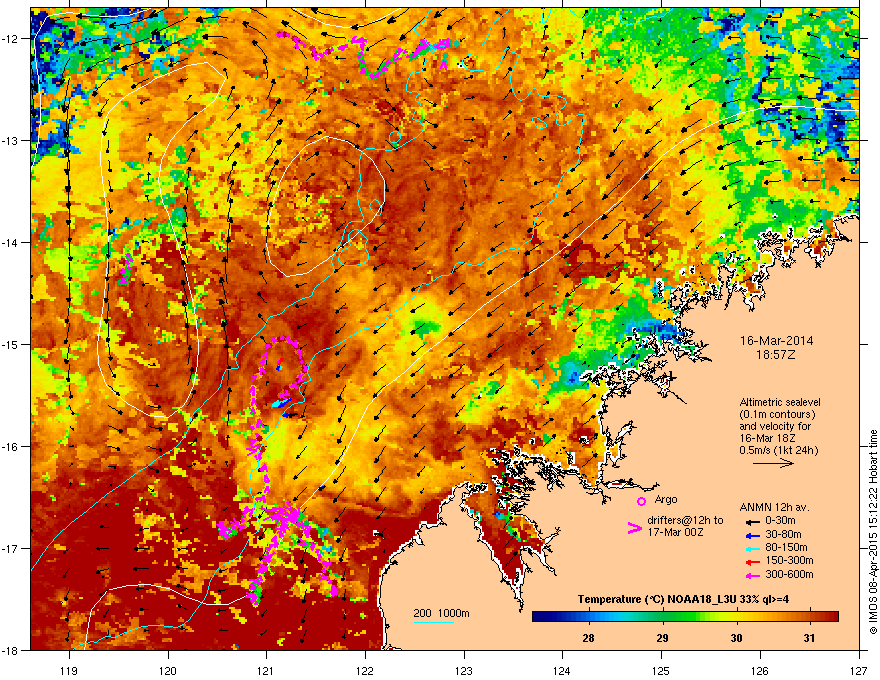Click the 'ANMN 12h av.' heading
Screen dimensions: 880x680
click(774, 507)
